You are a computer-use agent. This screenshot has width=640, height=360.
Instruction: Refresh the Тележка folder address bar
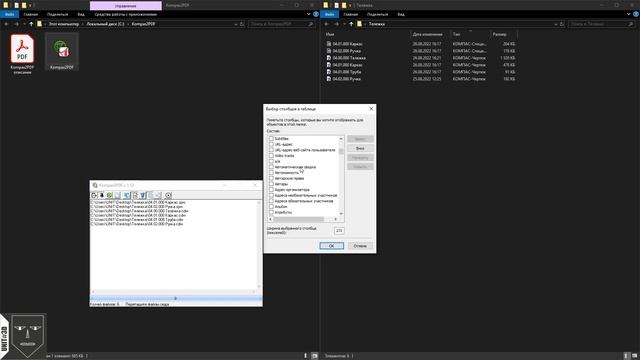[x=562, y=24]
